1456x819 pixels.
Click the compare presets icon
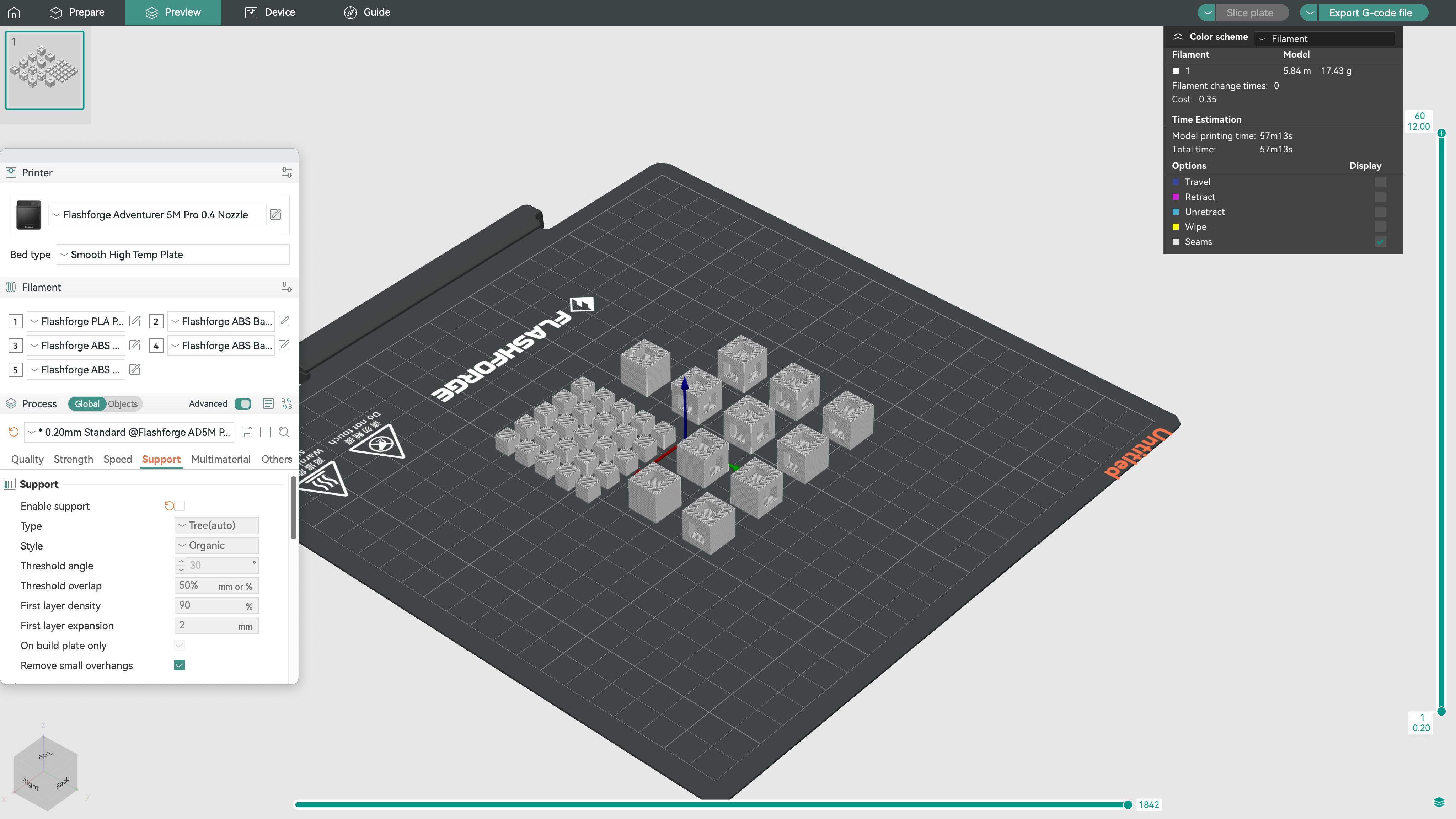(x=287, y=403)
